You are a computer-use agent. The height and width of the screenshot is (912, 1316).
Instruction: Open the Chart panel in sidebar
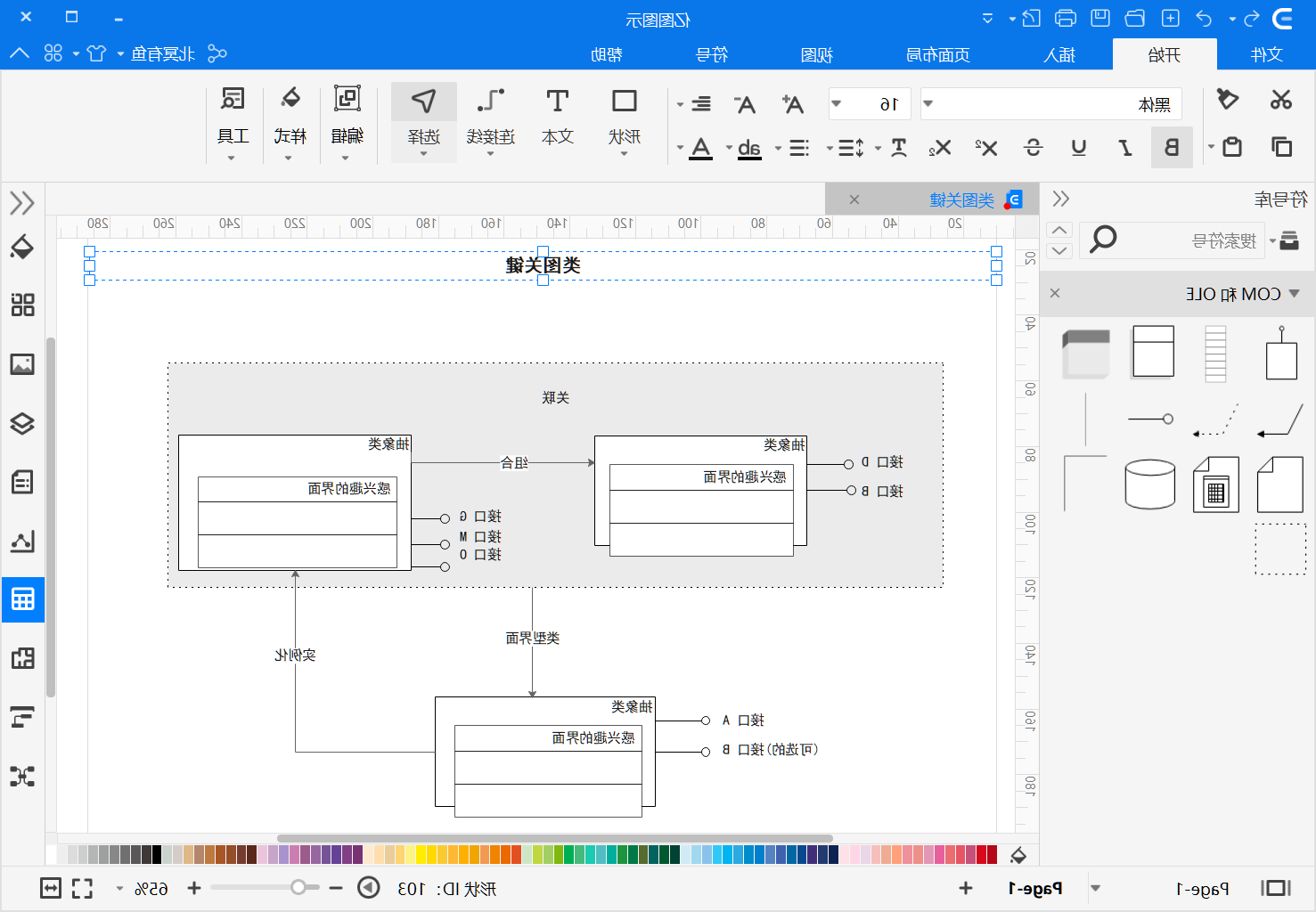pos(22,541)
